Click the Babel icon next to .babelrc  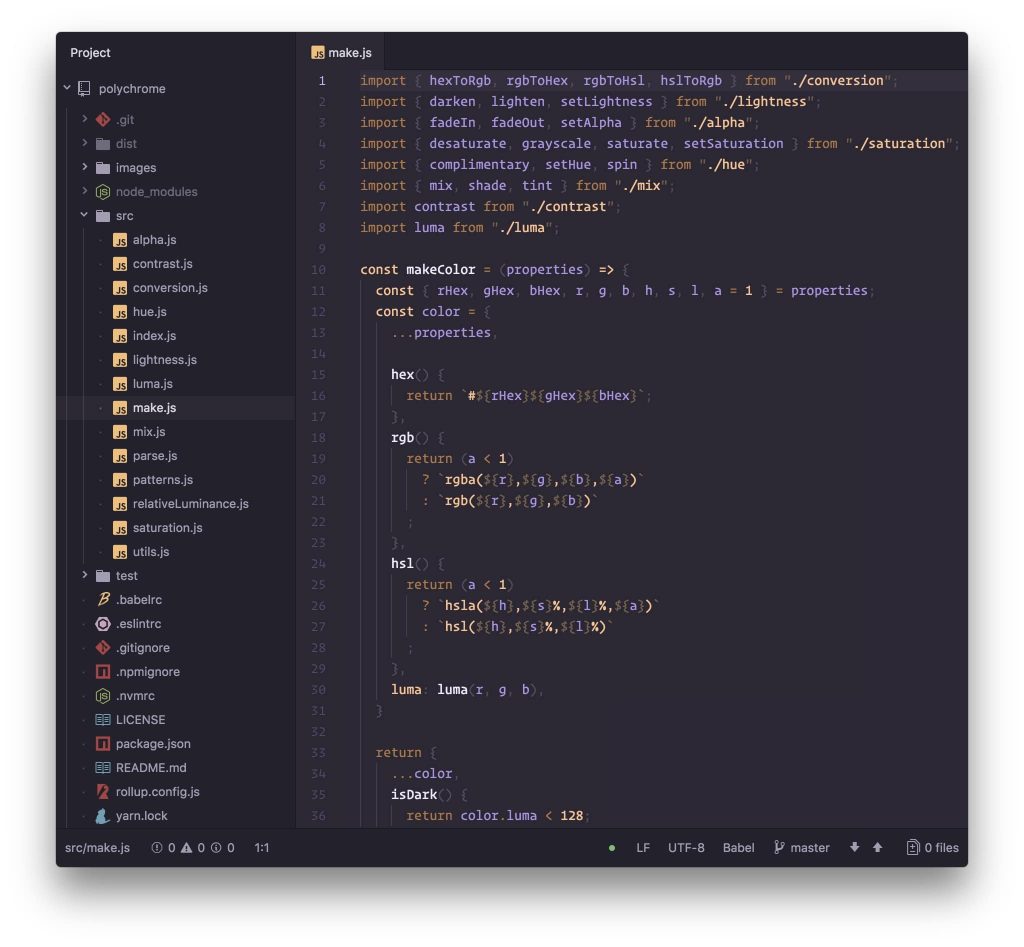pos(102,600)
